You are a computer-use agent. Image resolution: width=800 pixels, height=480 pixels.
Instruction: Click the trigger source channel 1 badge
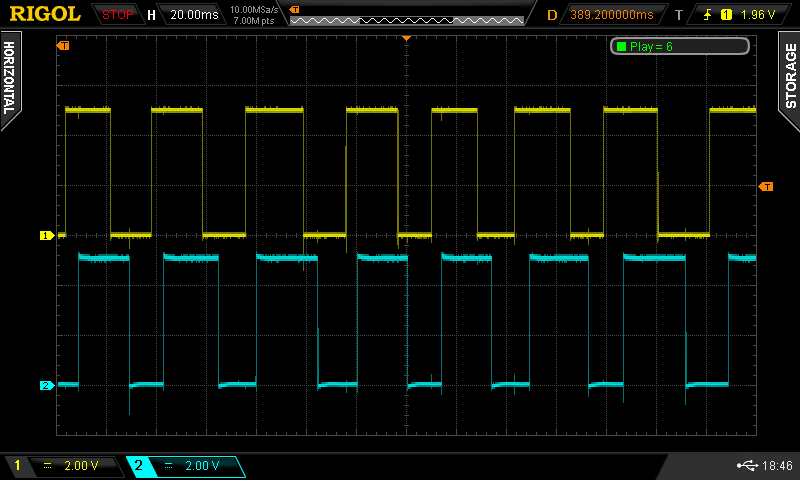[x=726, y=15]
